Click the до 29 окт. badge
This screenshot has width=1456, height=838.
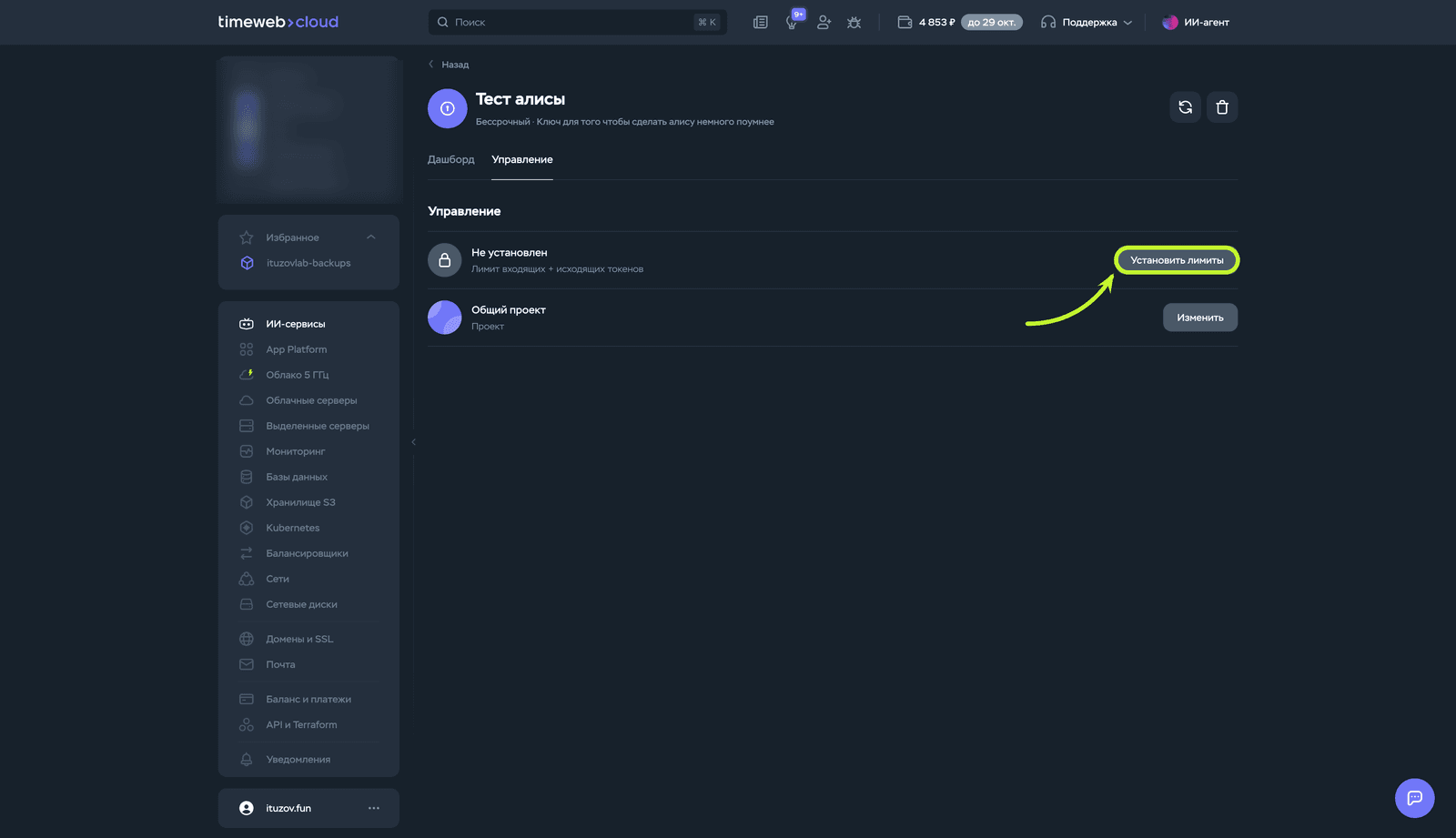point(991,22)
